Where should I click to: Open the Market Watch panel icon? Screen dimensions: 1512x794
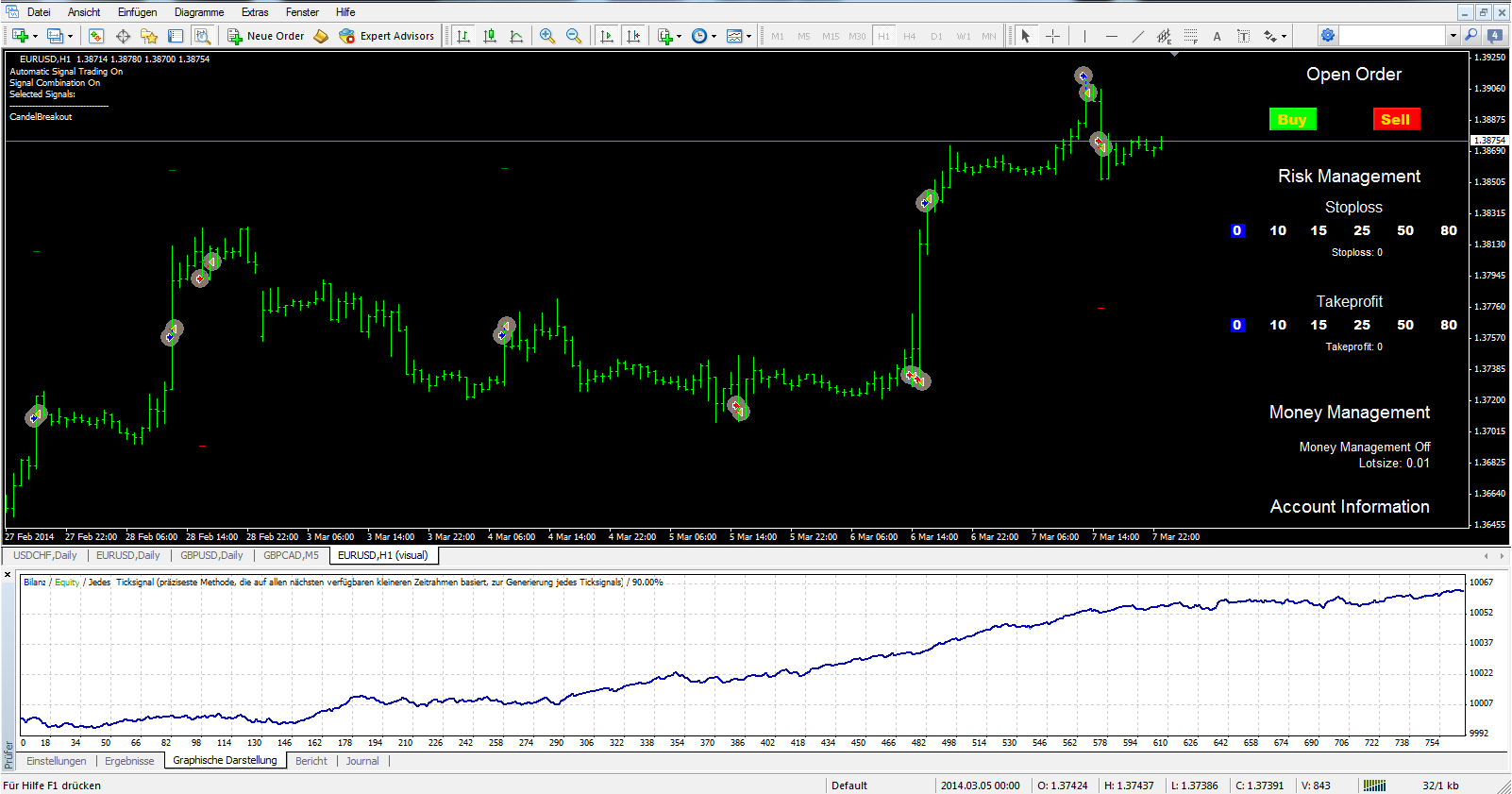(96, 36)
